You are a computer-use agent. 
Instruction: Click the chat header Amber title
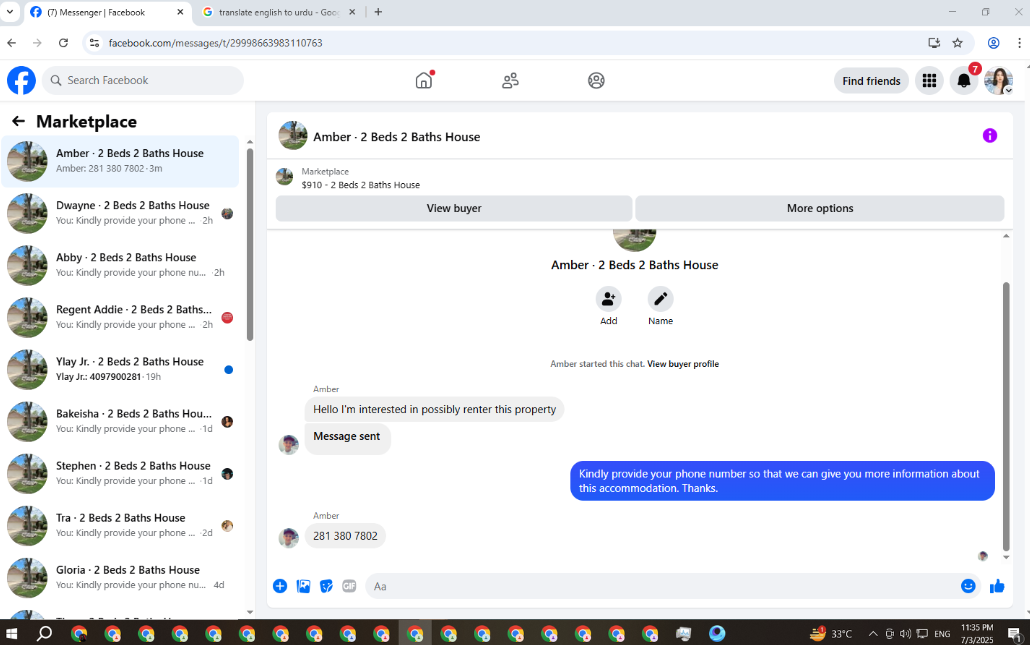click(x=396, y=137)
